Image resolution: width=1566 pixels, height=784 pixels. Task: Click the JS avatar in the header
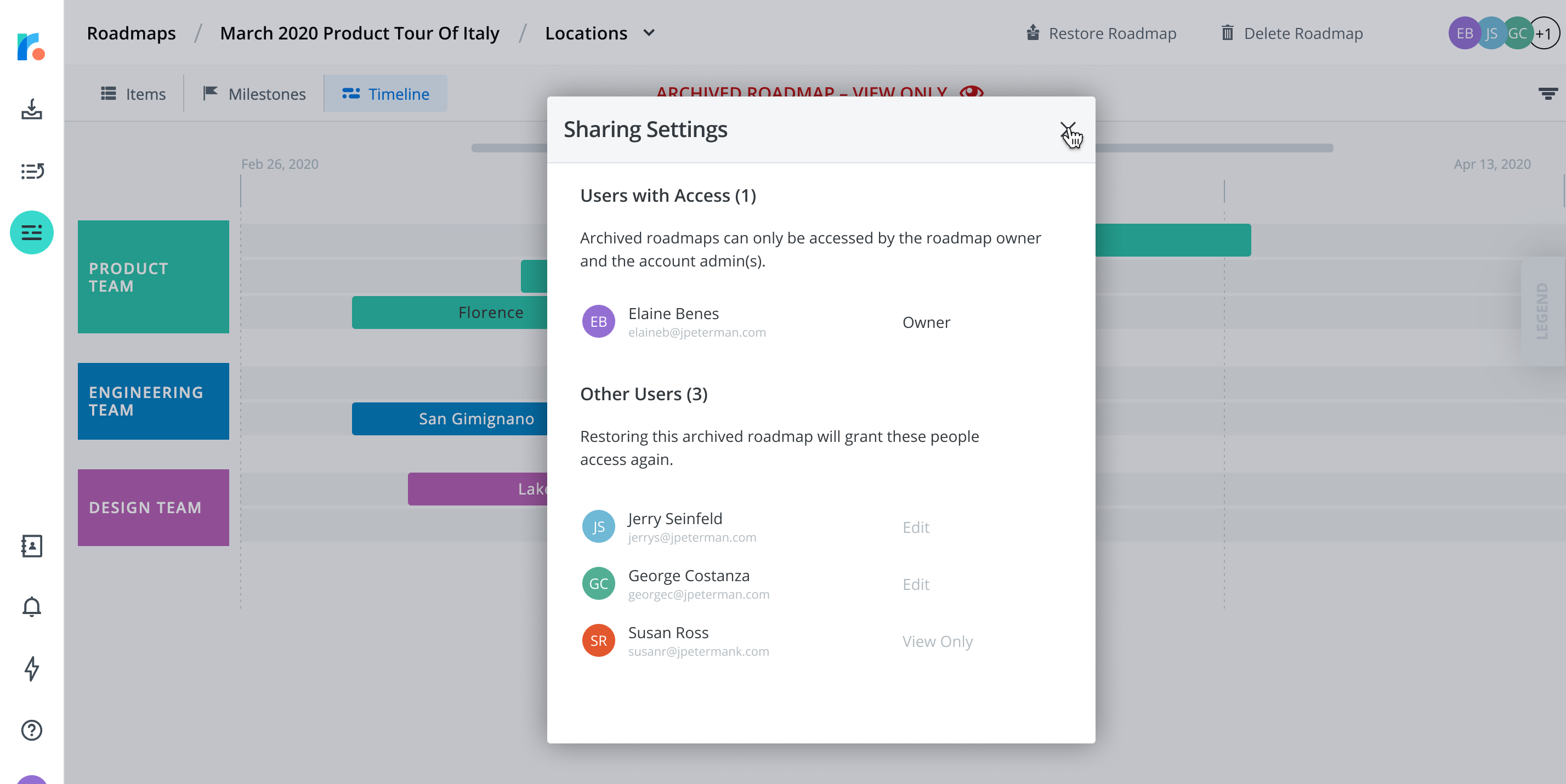(x=1491, y=33)
